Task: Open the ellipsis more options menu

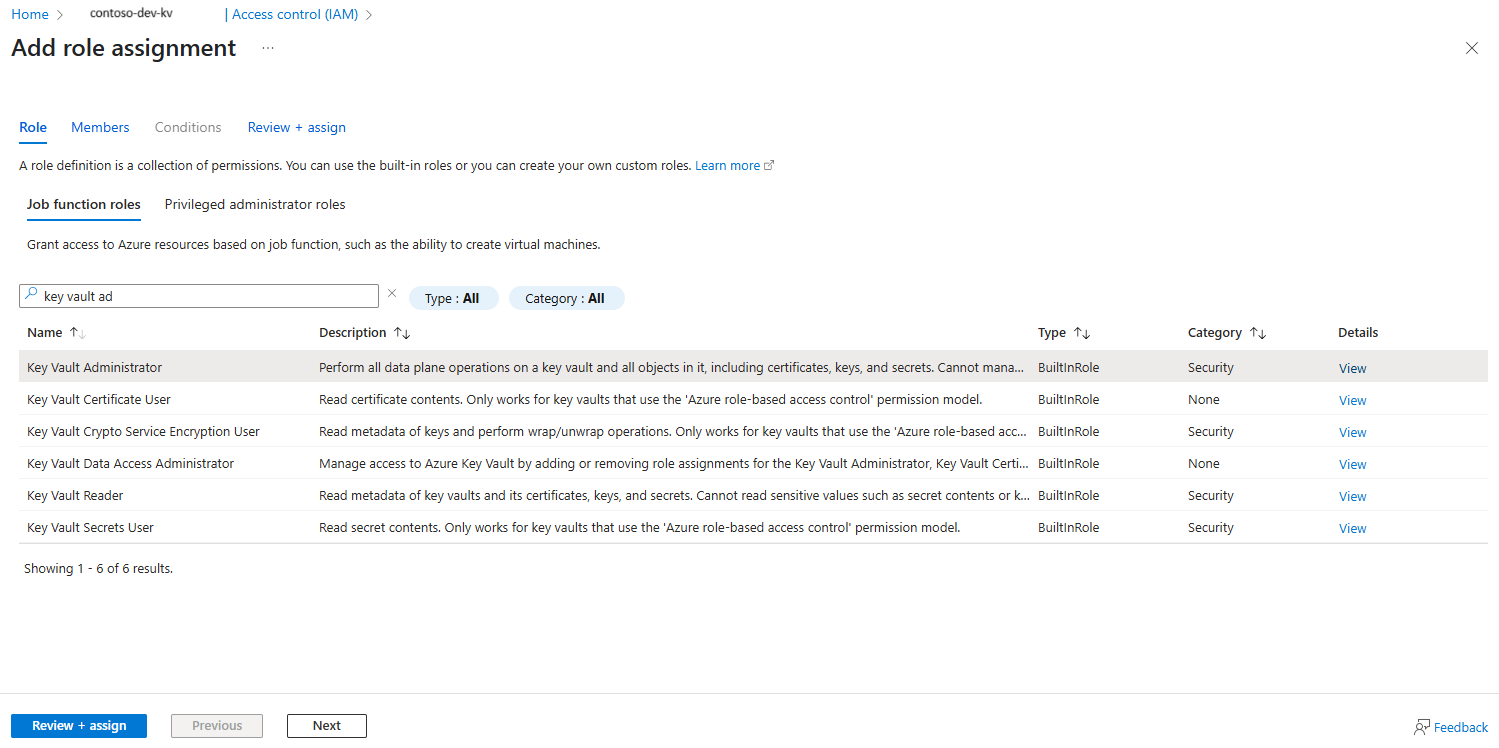Action: (x=268, y=48)
